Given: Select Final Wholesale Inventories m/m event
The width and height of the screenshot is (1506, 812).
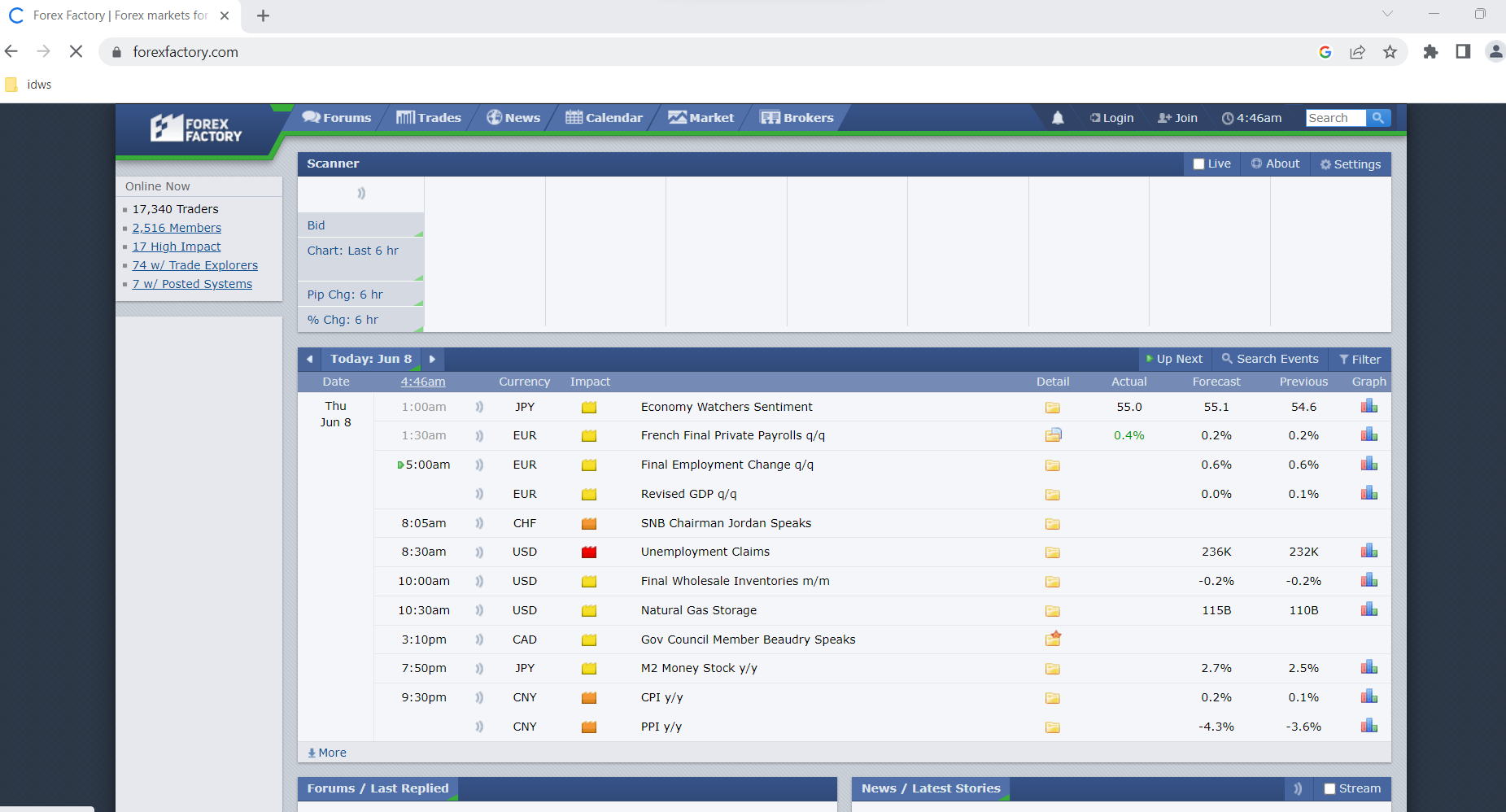Looking at the screenshot, I should (x=736, y=581).
